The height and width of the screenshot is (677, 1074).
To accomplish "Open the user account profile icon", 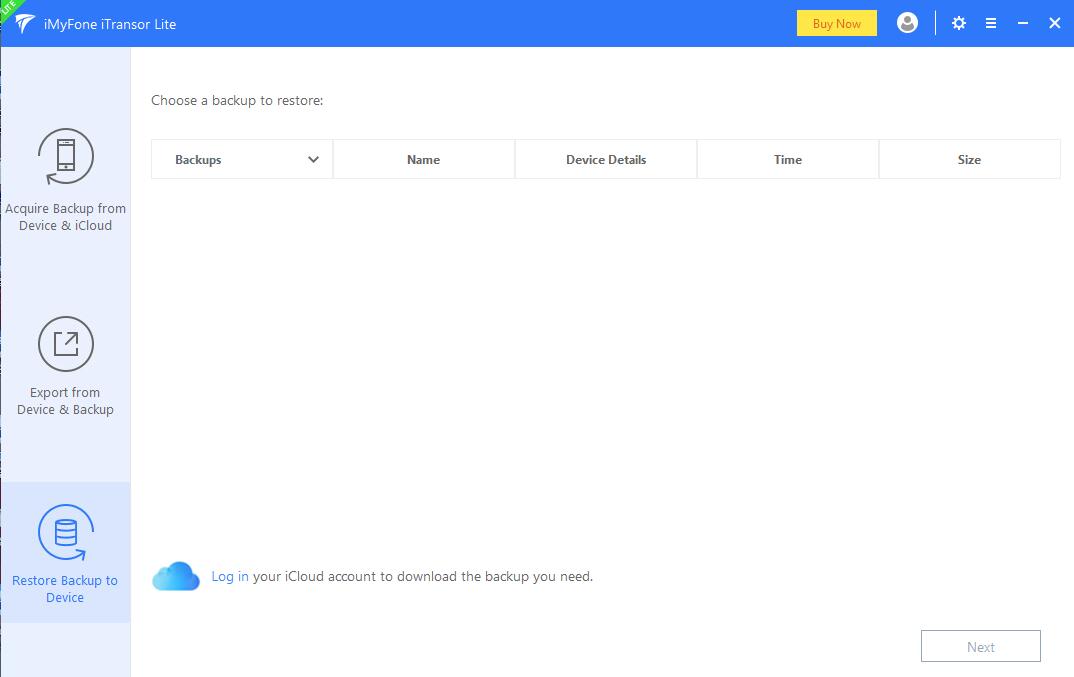I will click(907, 23).
